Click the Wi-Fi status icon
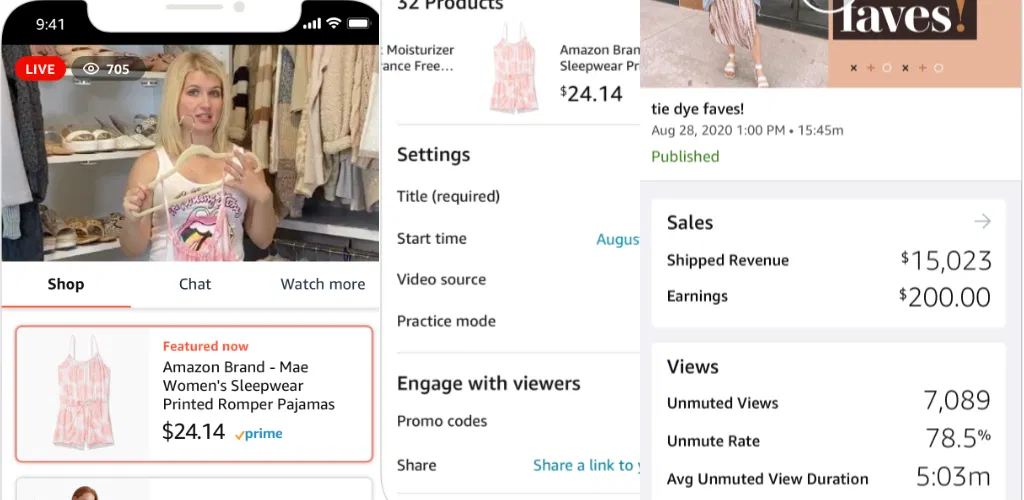Image resolution: width=1024 pixels, height=500 pixels. point(334,23)
